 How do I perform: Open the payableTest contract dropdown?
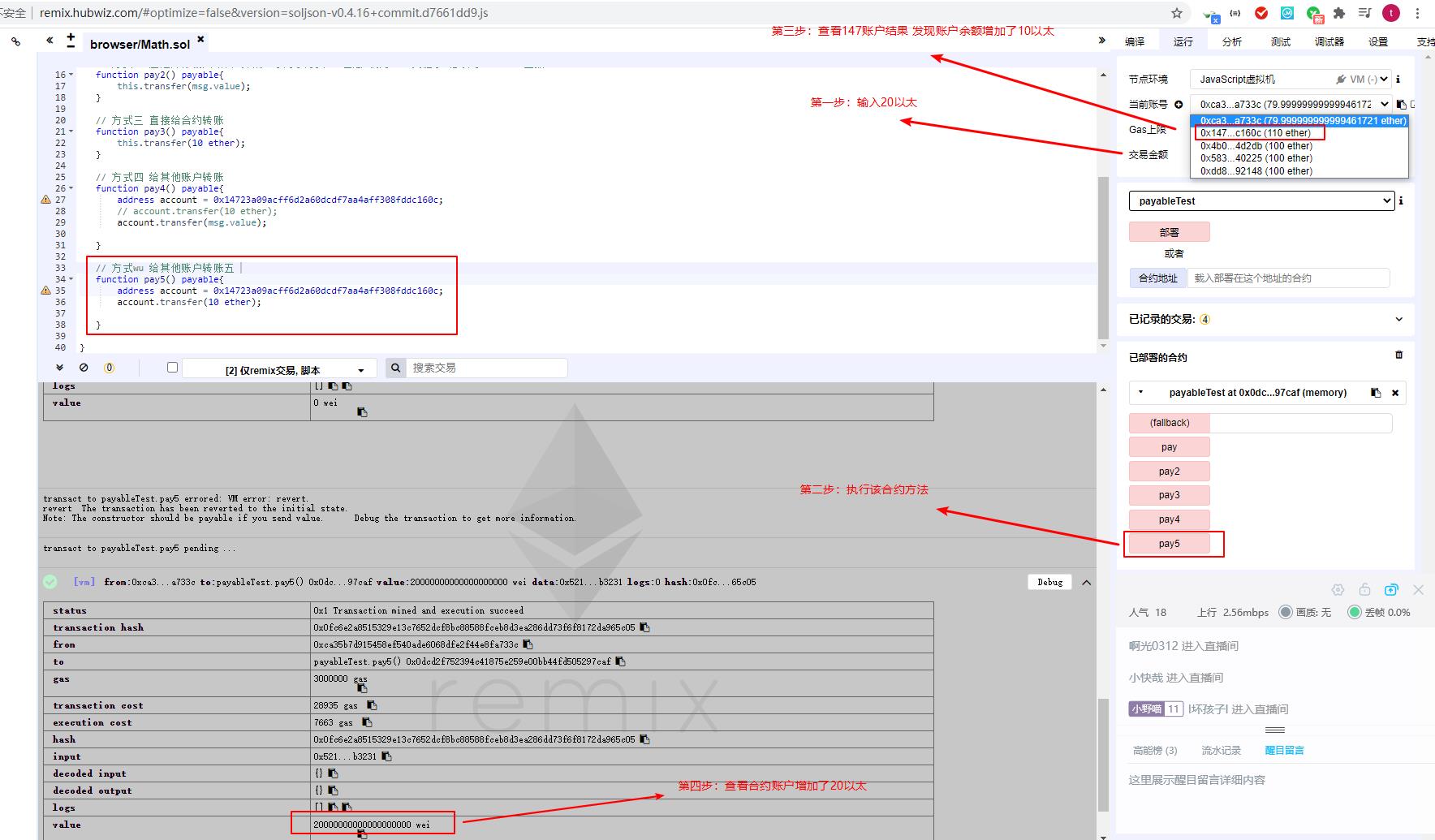point(1261,200)
